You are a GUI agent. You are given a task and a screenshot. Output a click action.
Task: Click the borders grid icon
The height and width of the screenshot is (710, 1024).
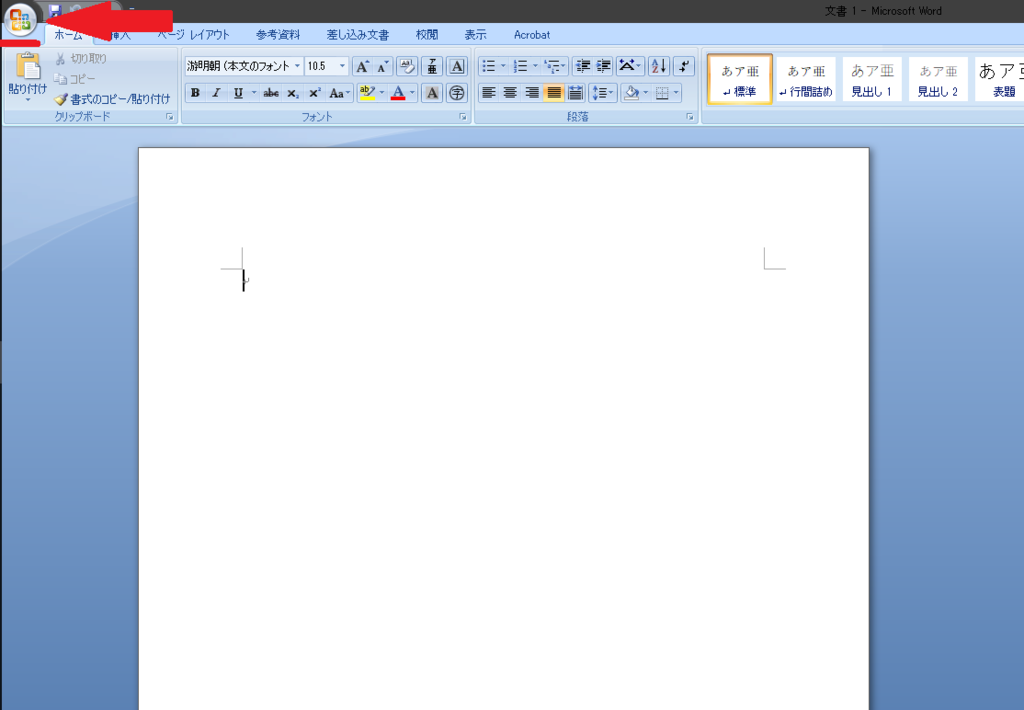coord(662,93)
